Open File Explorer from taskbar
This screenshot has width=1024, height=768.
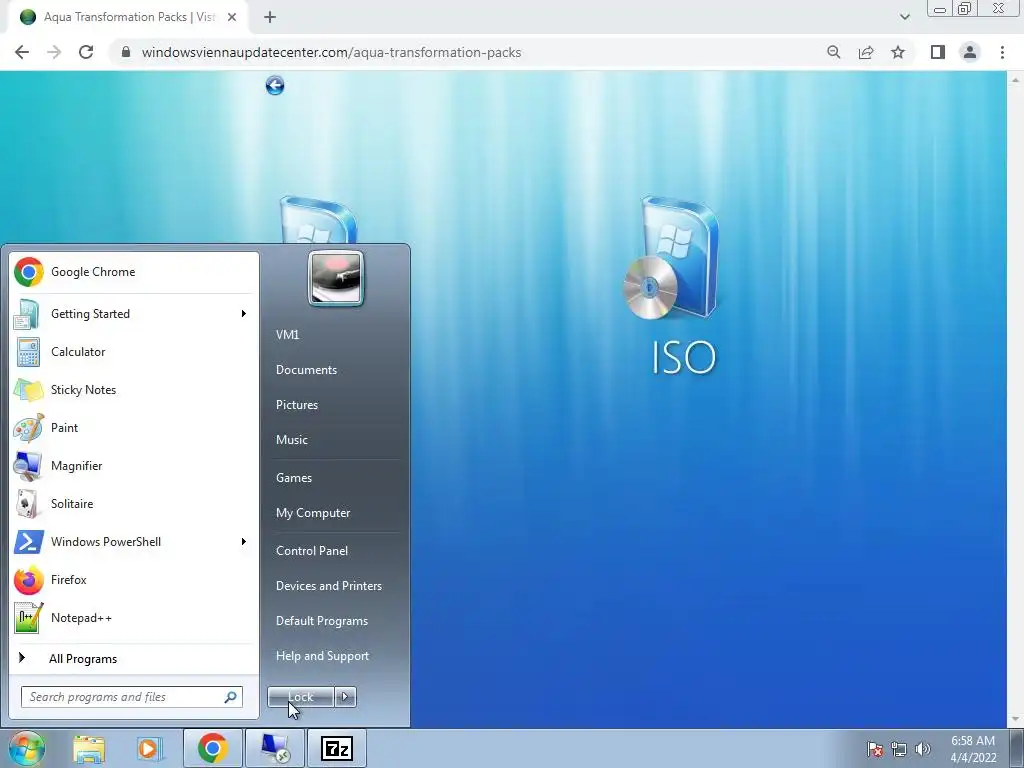pyautogui.click(x=89, y=749)
